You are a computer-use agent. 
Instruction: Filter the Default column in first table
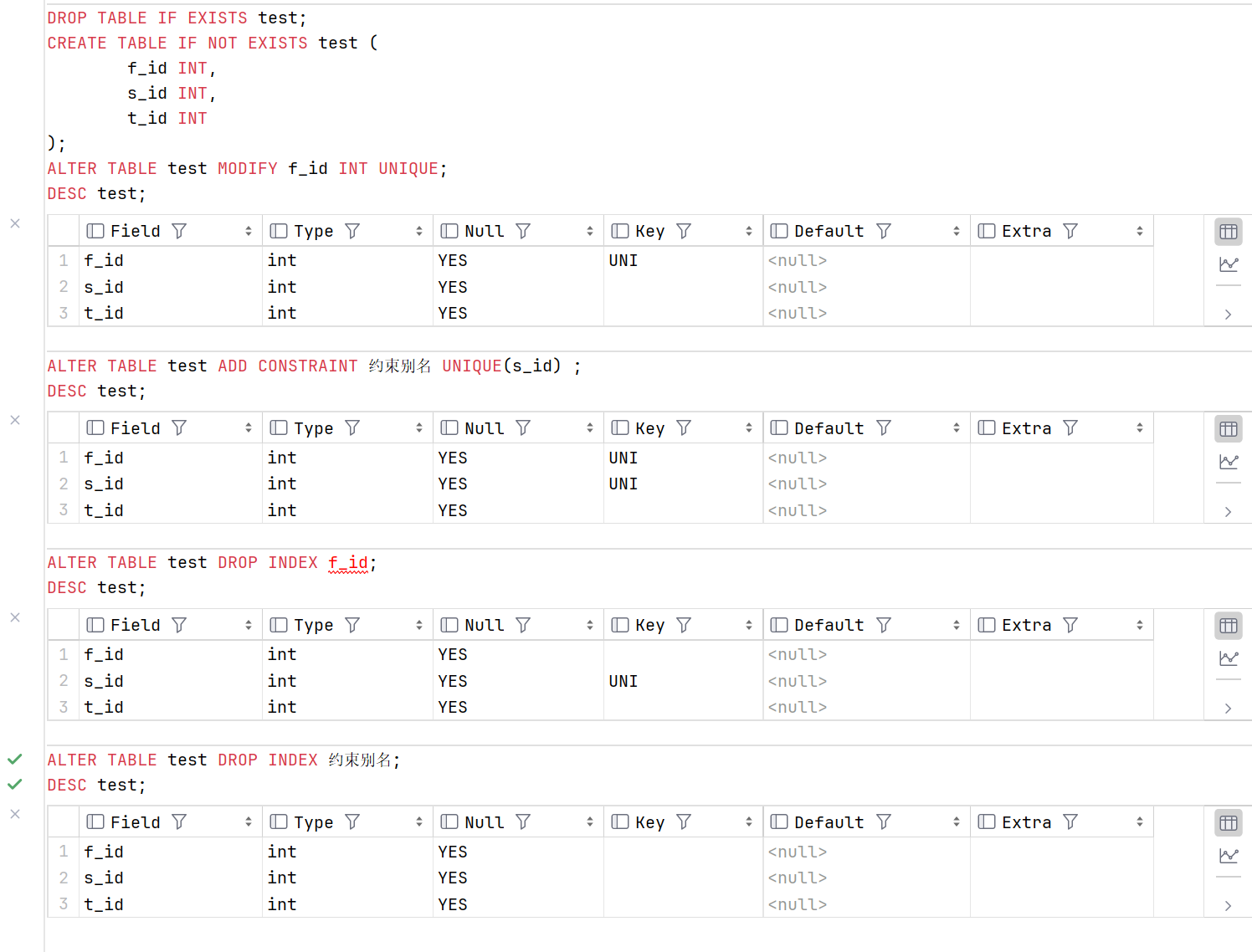pos(884,231)
